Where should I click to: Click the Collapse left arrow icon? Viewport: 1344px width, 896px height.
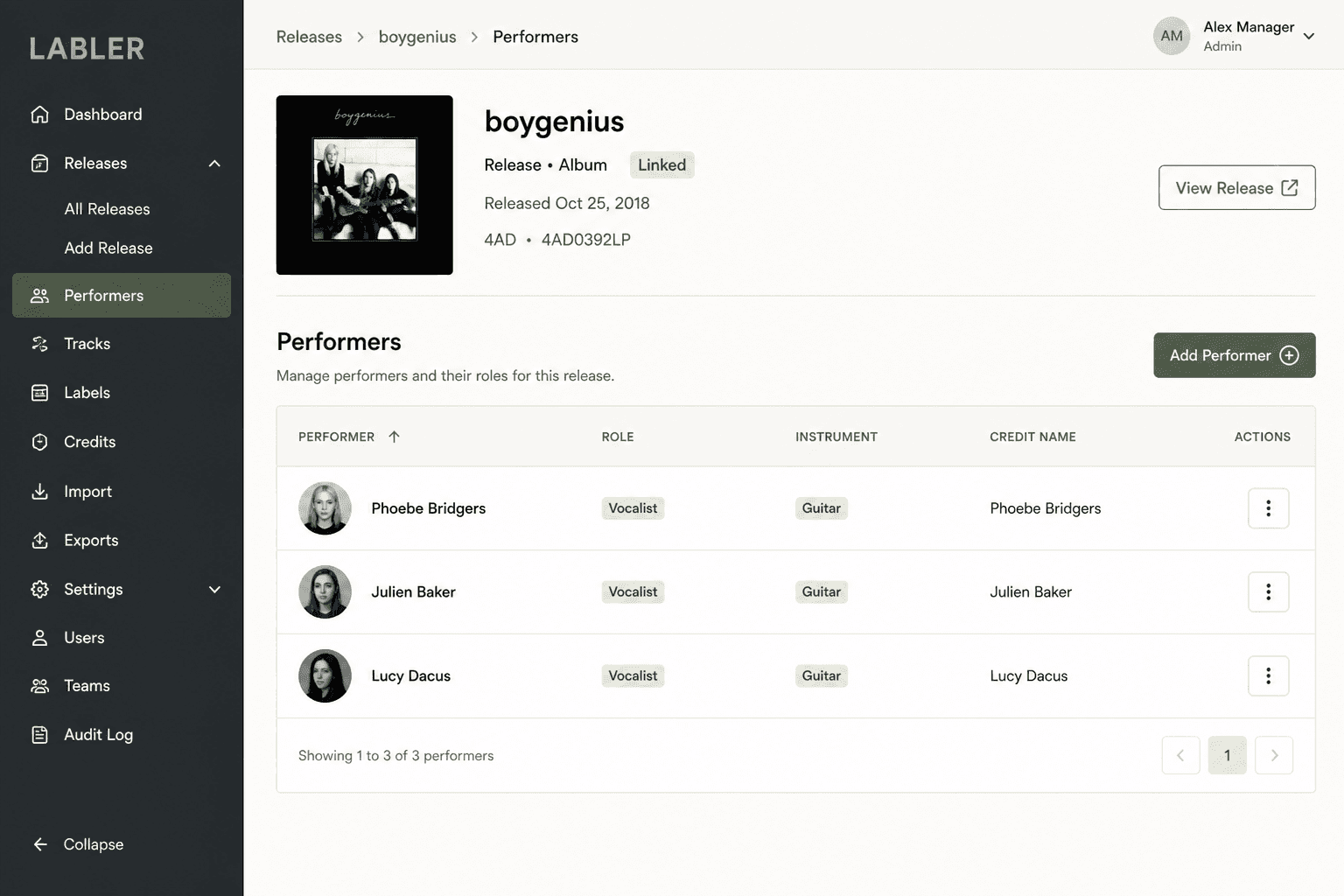(39, 844)
